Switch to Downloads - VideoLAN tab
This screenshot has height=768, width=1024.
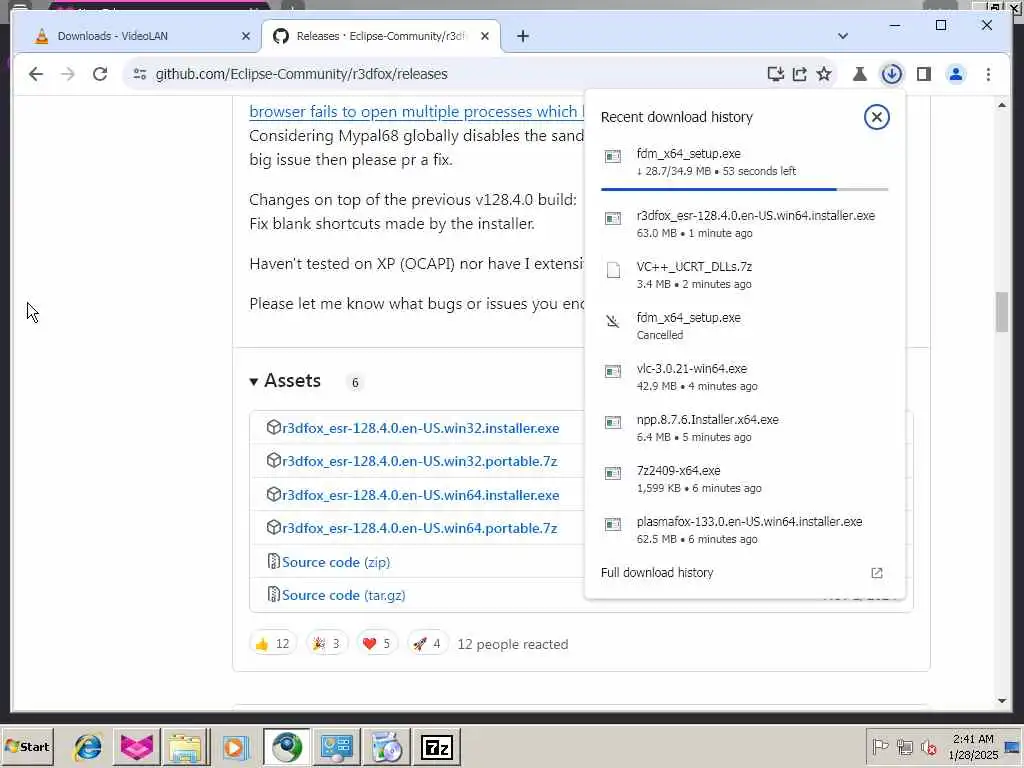click(x=136, y=36)
